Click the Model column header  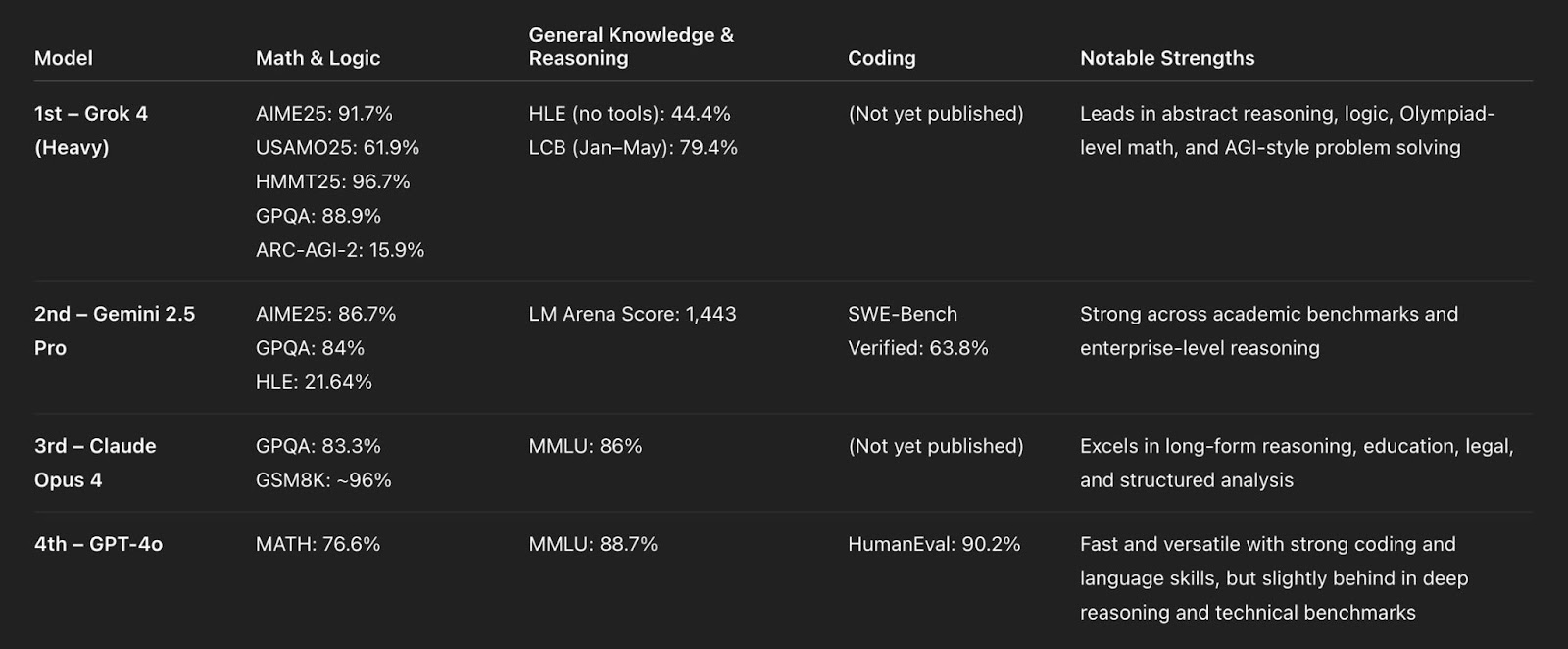pos(64,58)
